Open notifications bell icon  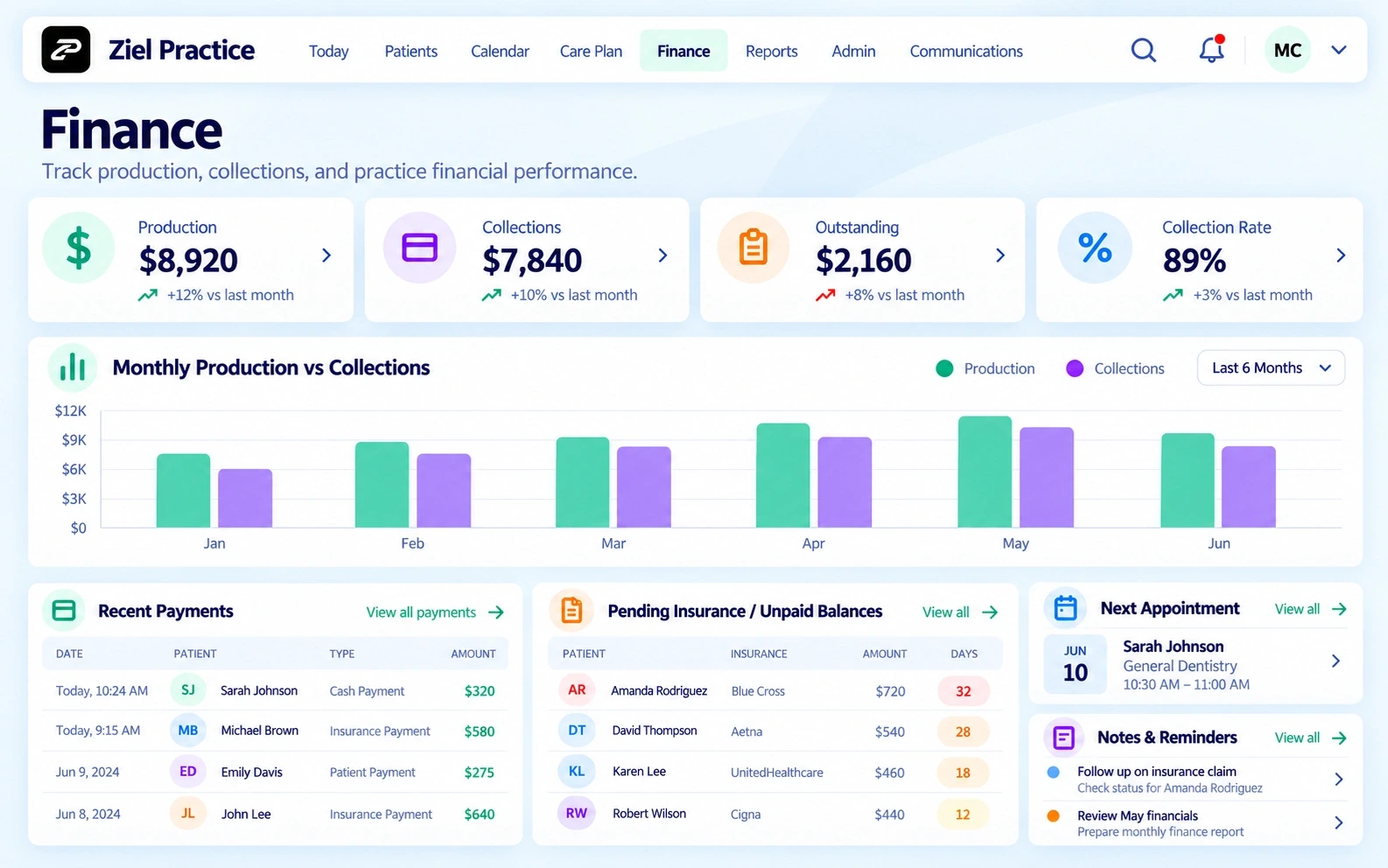[x=1211, y=49]
